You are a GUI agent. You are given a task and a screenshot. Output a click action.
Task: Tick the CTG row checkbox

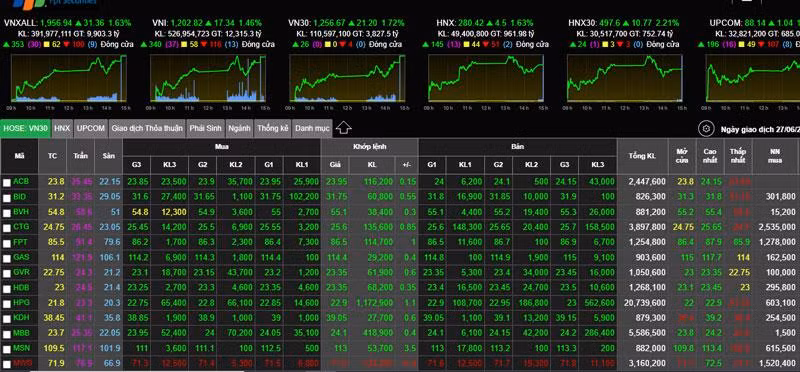click(6, 228)
